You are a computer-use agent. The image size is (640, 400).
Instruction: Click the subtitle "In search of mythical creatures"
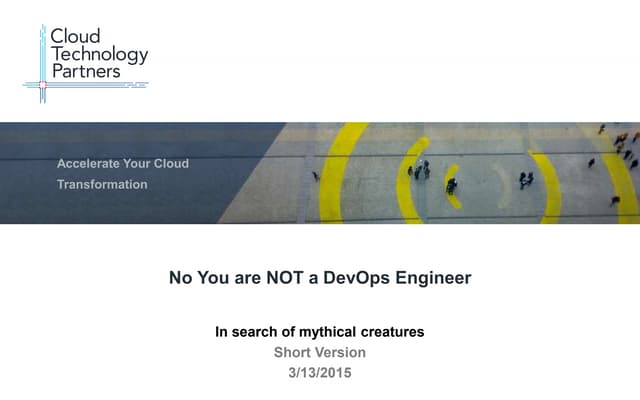[x=320, y=332]
